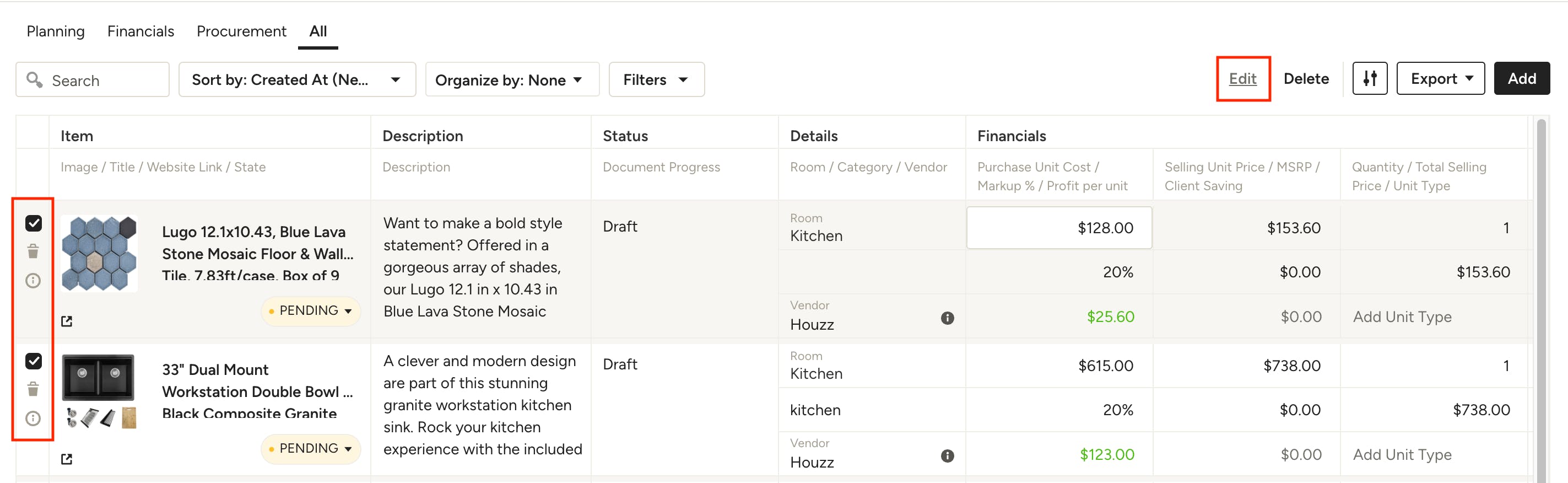Click the Delete button
The width and height of the screenshot is (1568, 483).
(x=1306, y=79)
